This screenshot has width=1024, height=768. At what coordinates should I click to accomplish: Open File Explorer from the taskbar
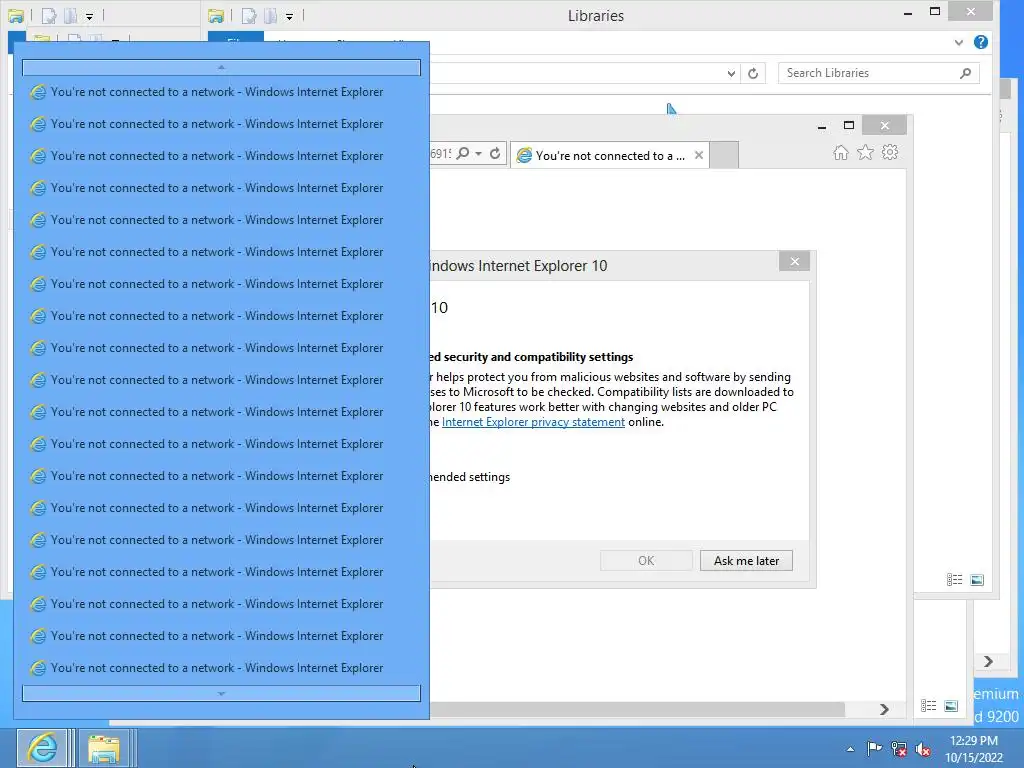tap(104, 748)
